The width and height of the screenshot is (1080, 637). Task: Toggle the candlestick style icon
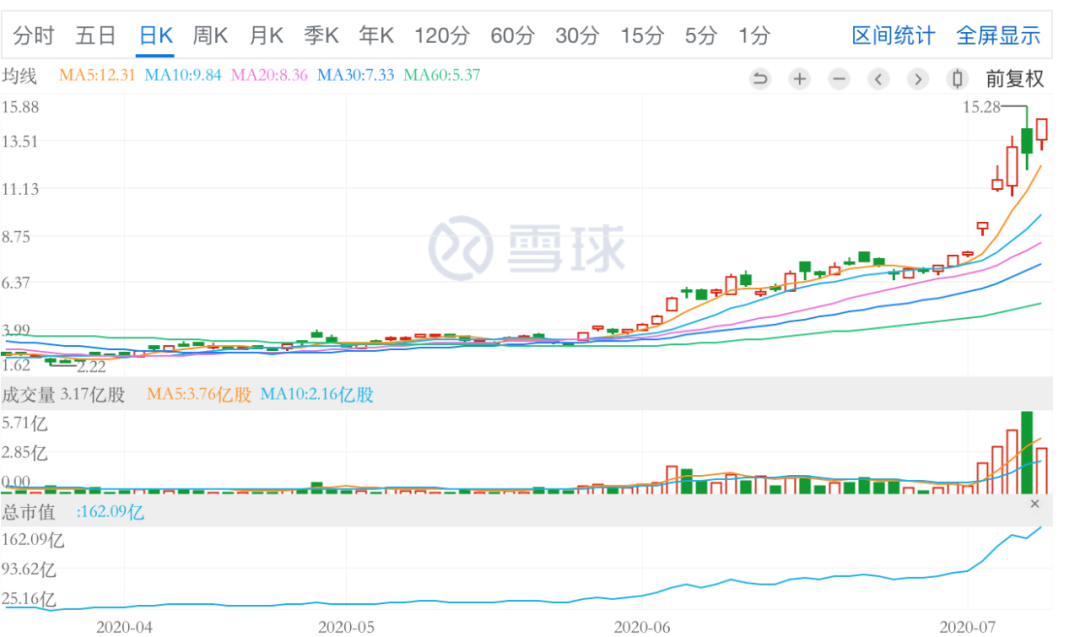[x=957, y=79]
